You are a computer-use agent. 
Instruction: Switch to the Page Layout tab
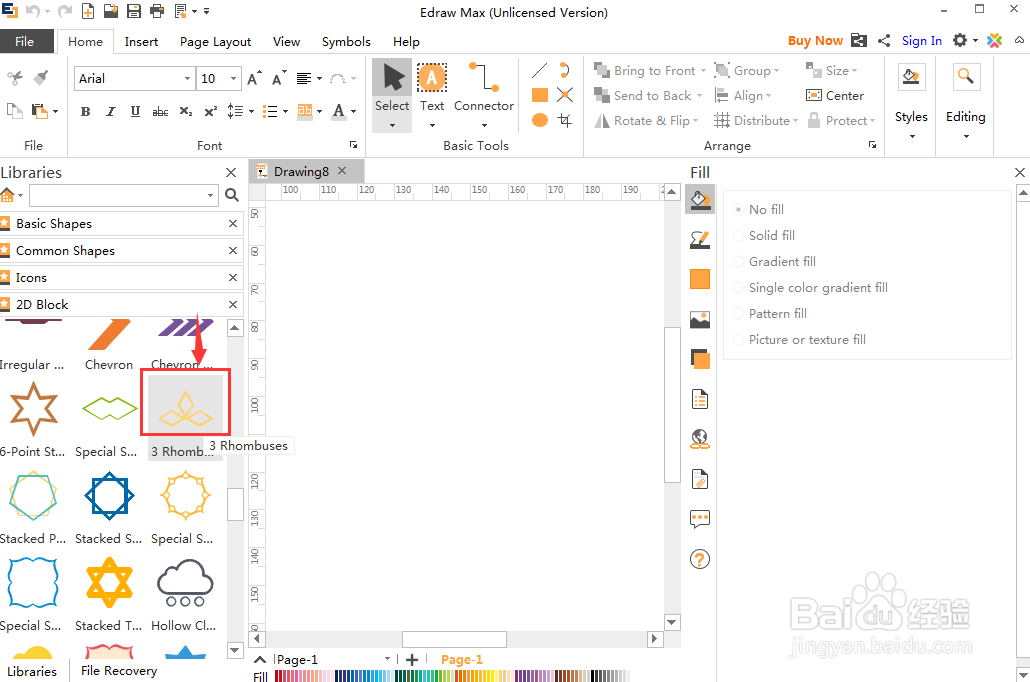tap(215, 41)
